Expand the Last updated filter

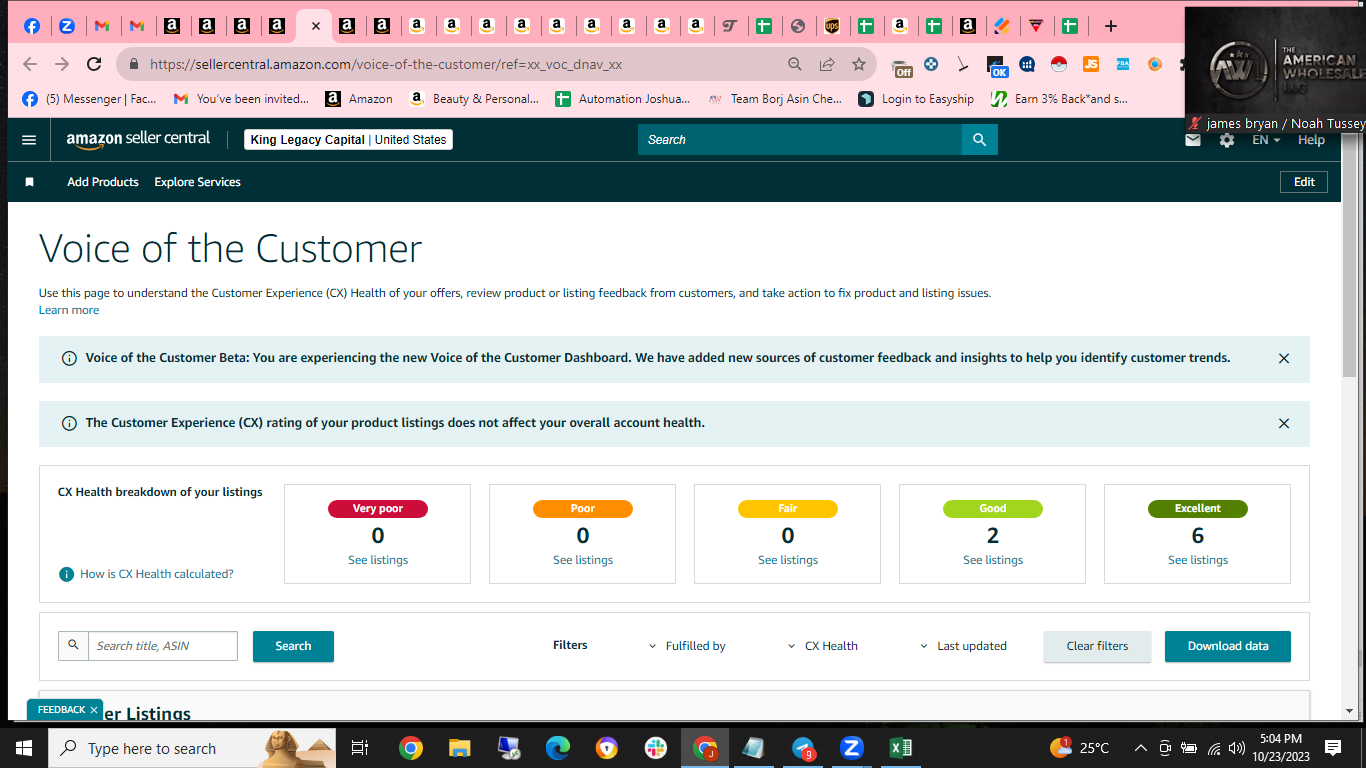(963, 646)
